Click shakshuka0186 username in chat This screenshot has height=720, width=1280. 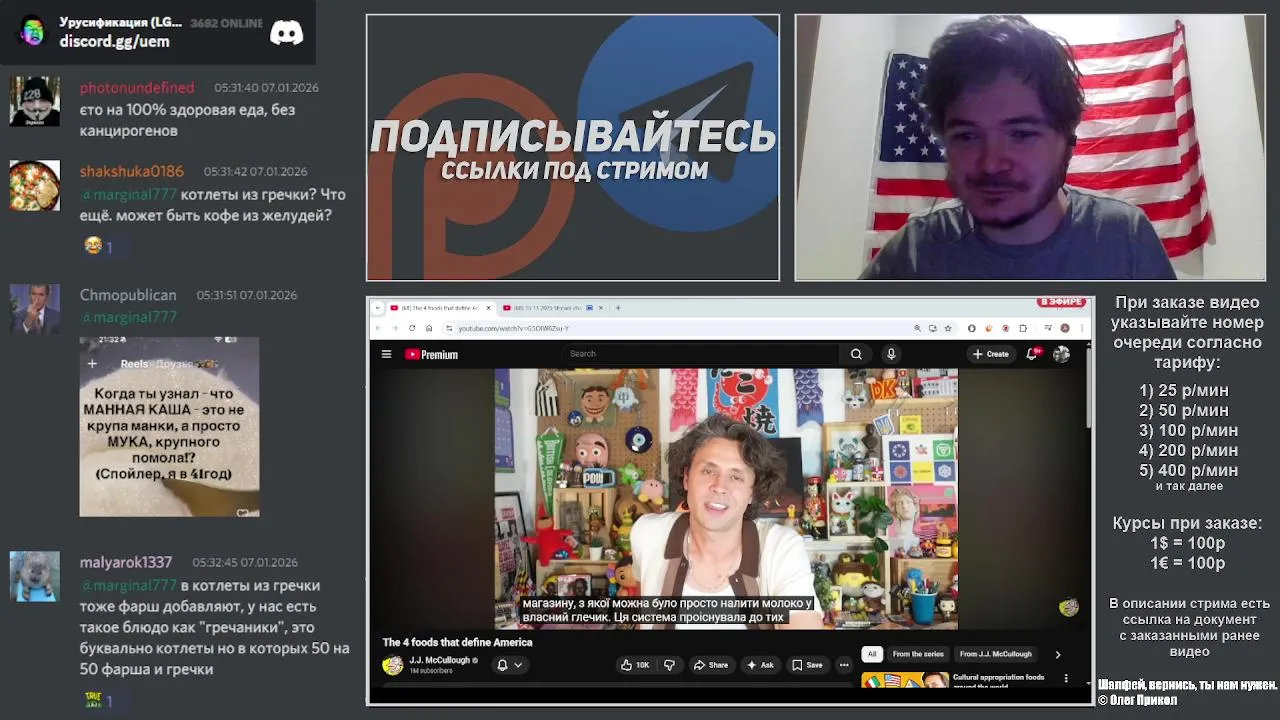tap(132, 171)
